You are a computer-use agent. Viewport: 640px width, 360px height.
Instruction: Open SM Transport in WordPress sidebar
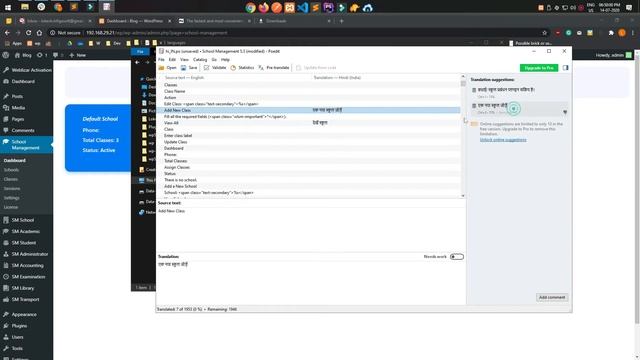pyautogui.click(x=25, y=300)
